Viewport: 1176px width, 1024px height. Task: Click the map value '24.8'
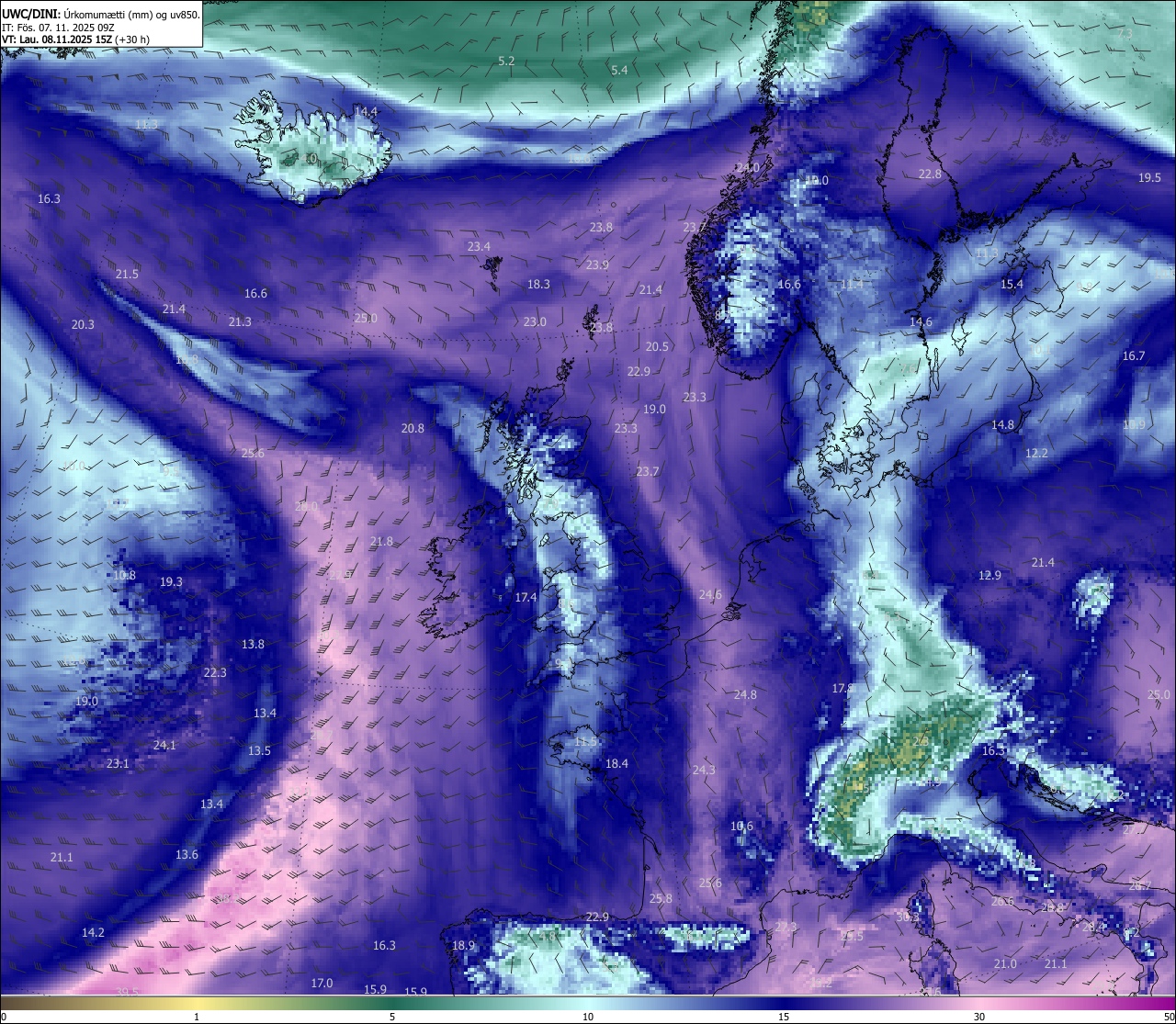(745, 694)
